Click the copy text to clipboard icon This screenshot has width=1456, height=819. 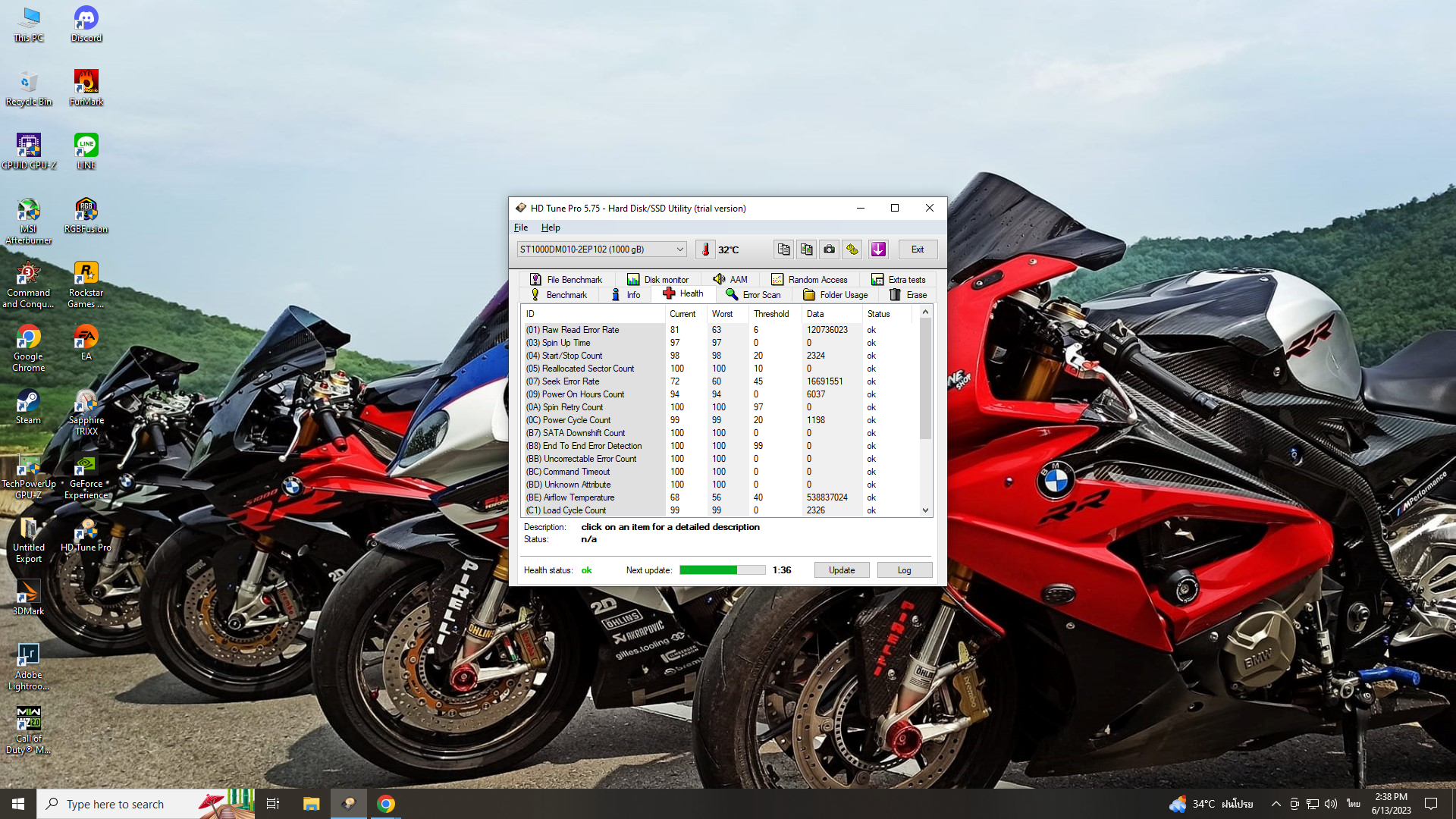tap(783, 249)
